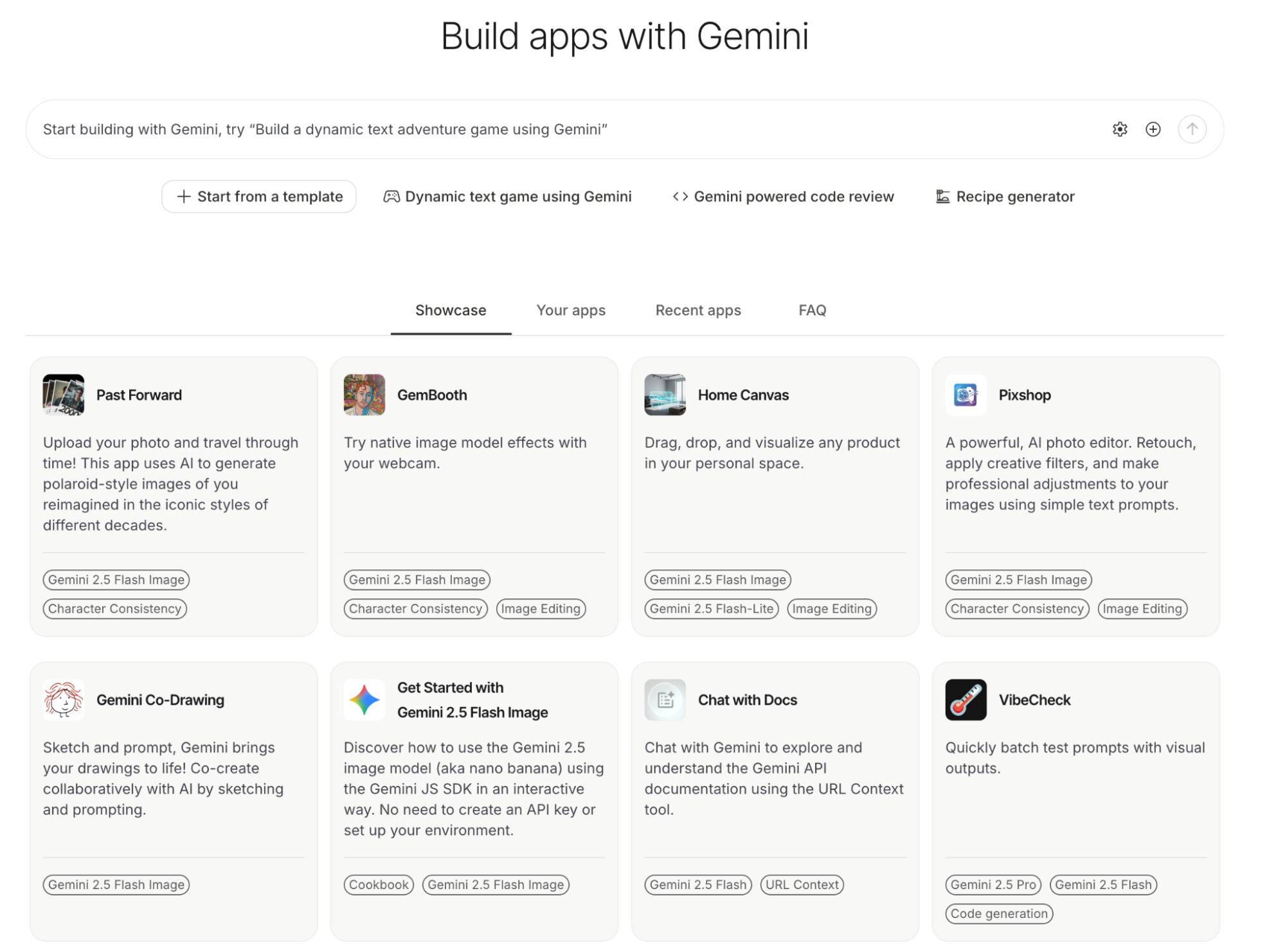Choose Dynamic text game using Gemini suggestion

[507, 197]
